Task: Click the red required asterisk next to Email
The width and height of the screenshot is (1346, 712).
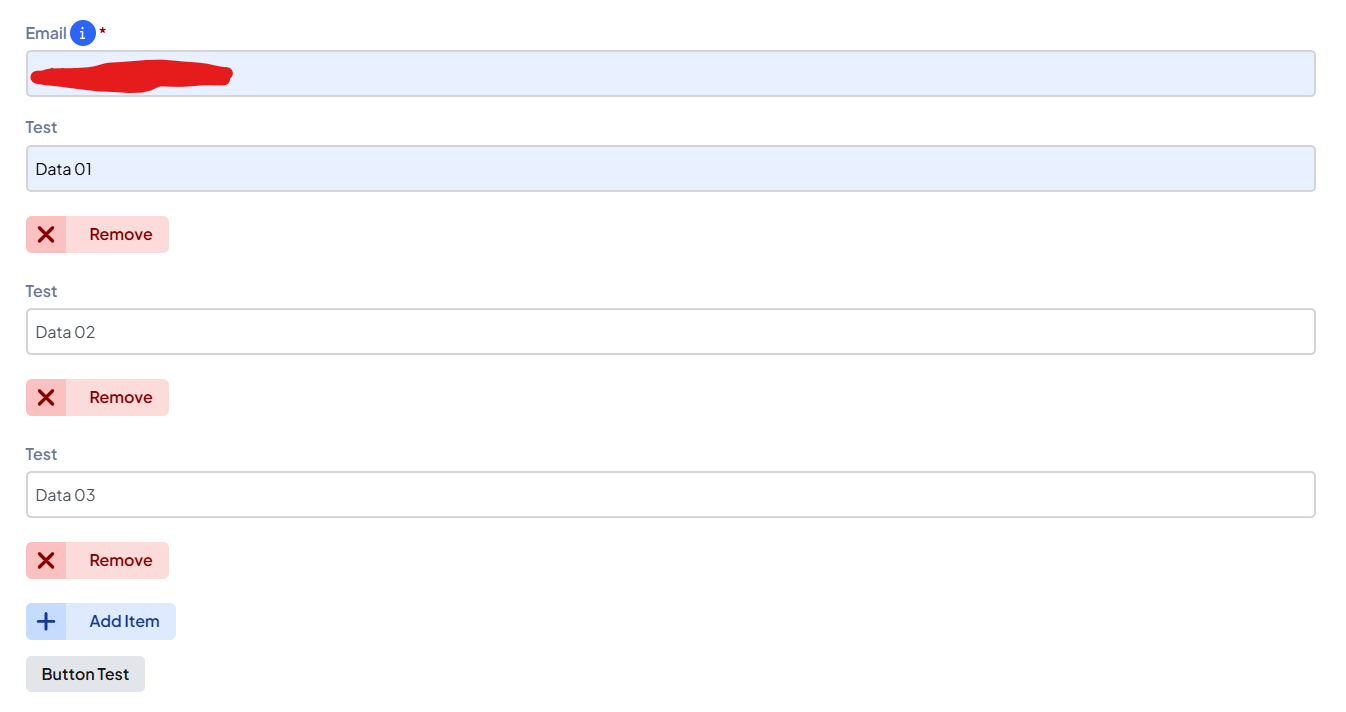Action: click(102, 33)
